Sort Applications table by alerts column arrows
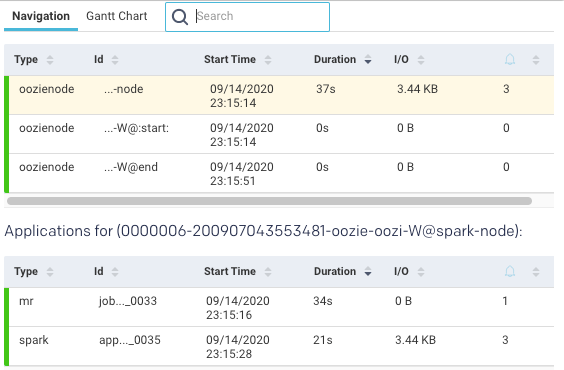564x370 pixels. tap(536, 272)
